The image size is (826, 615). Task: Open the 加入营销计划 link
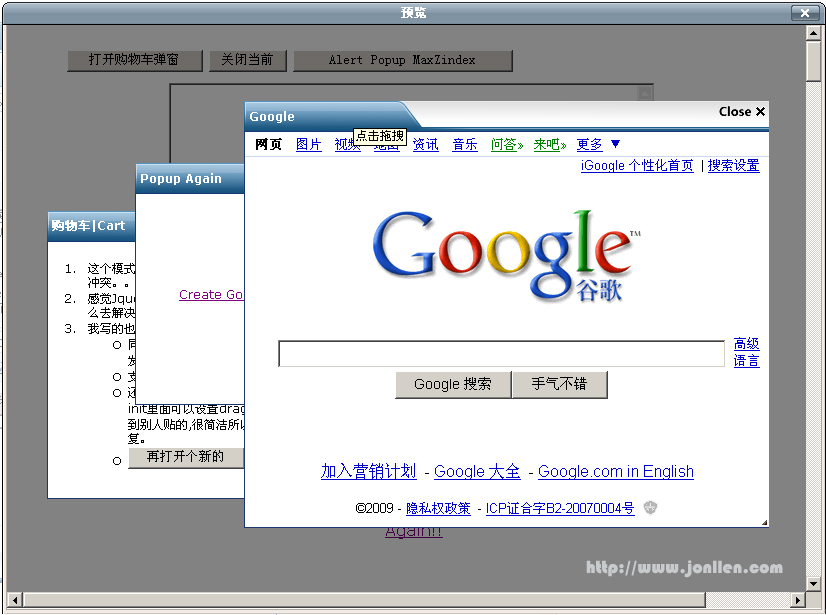pyautogui.click(x=369, y=471)
